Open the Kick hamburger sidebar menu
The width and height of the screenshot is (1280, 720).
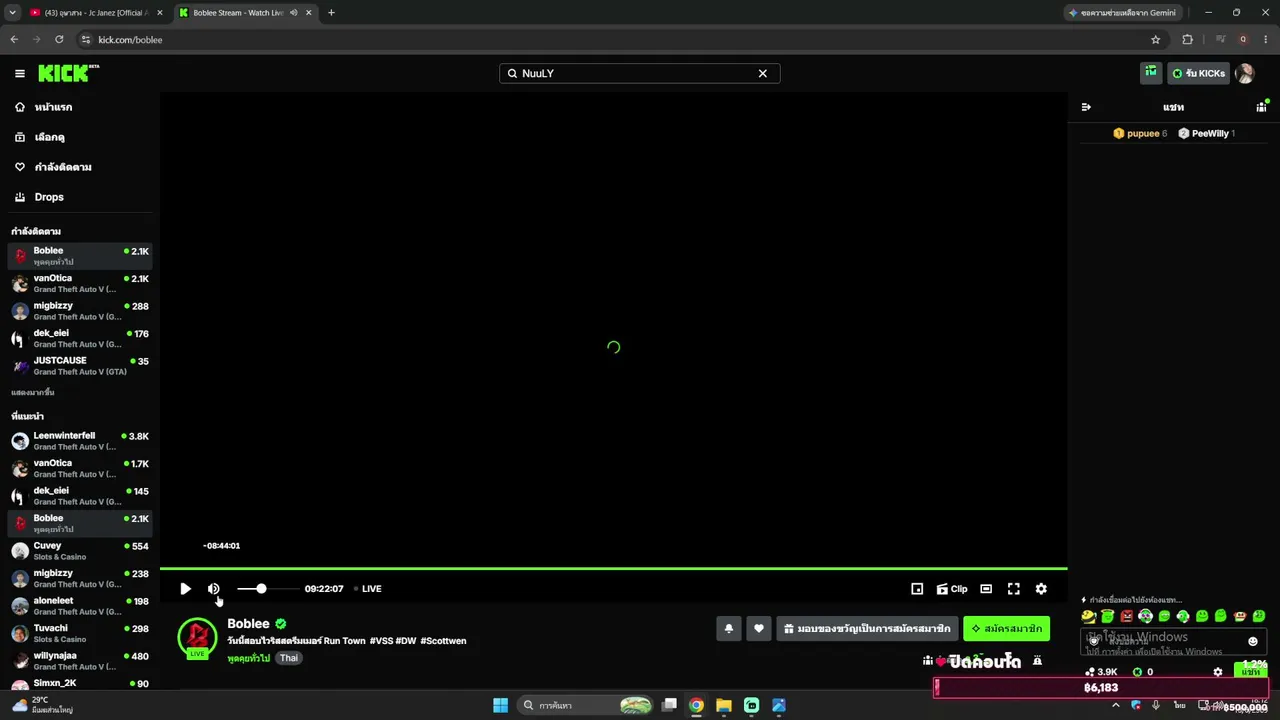point(20,73)
